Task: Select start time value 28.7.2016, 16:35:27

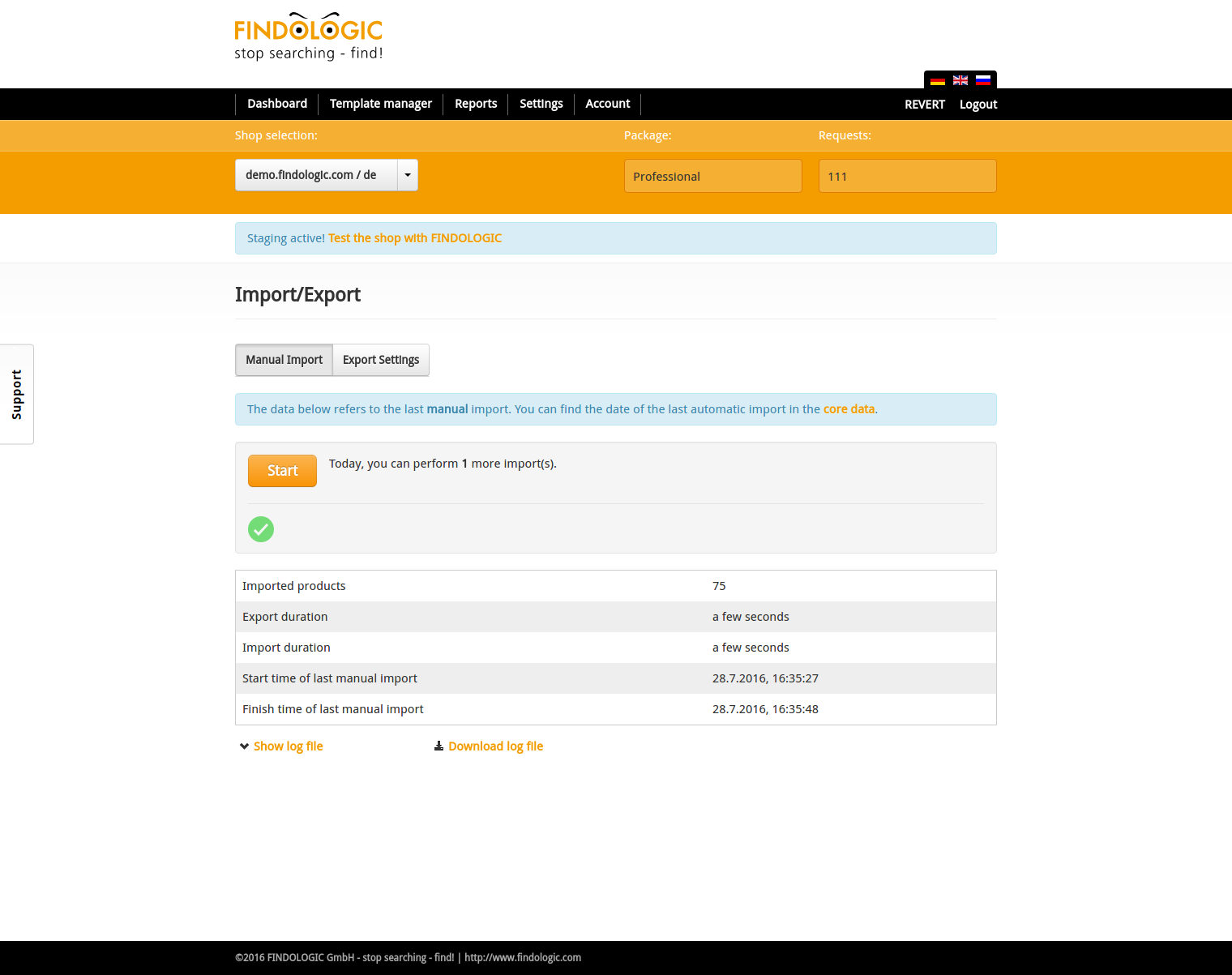Action: (x=765, y=678)
